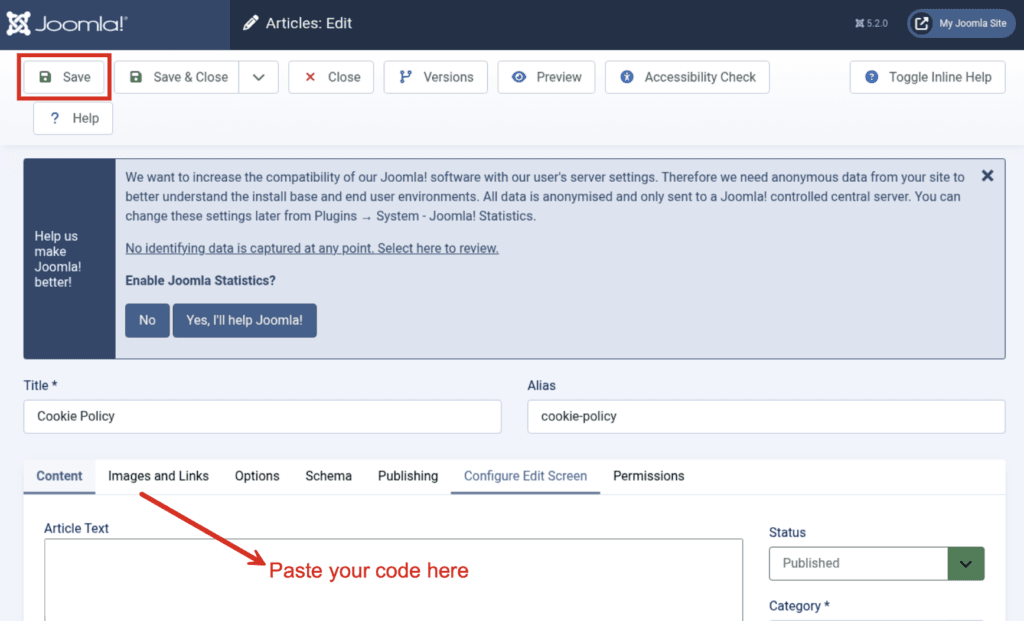The image size is (1024, 621).
Task: Click the Joomla version 5.2.0 indicator
Action: pyautogui.click(x=871, y=24)
